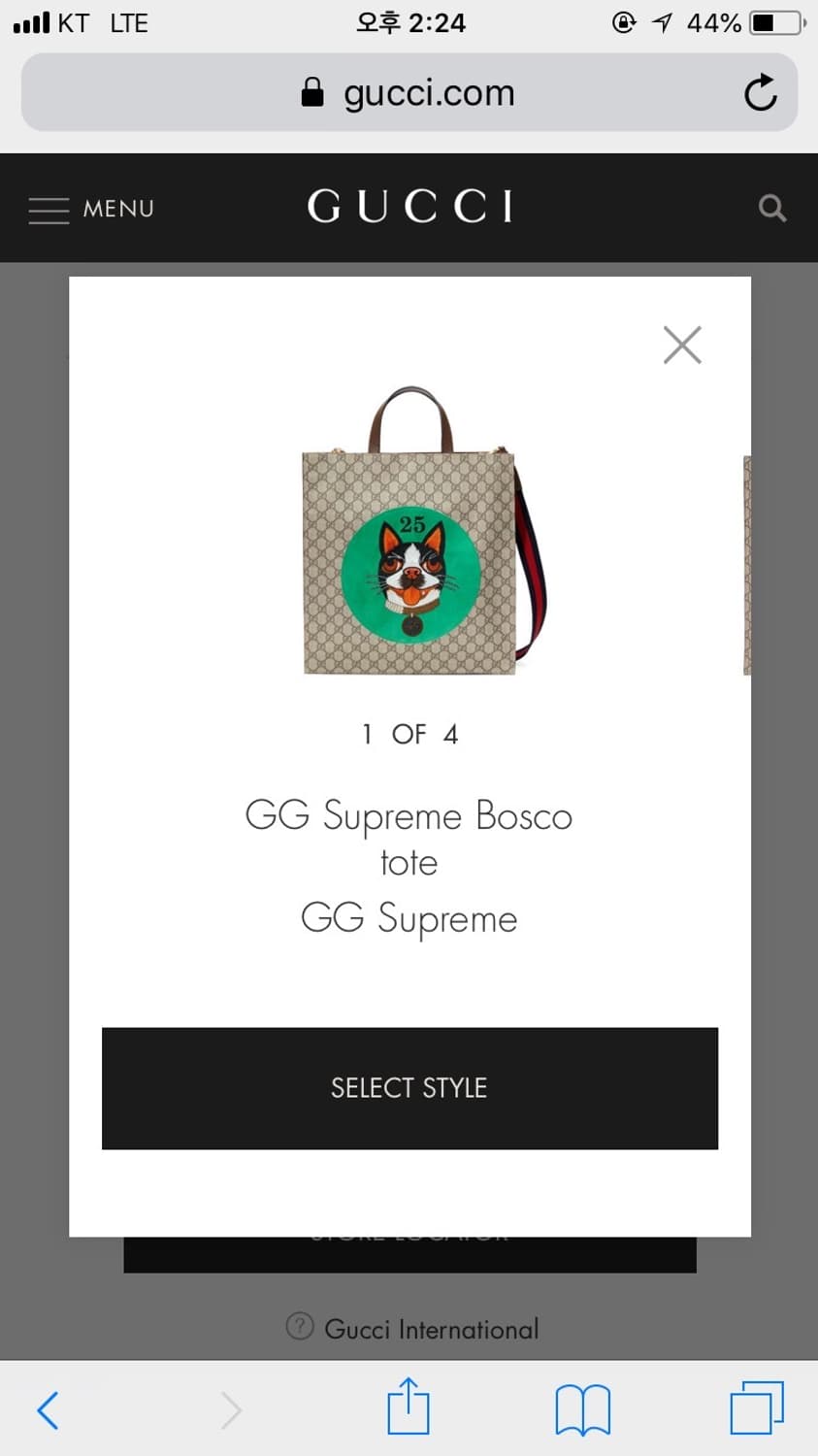Go back with Safari back arrow
The image size is (818, 1456).
point(48,1409)
